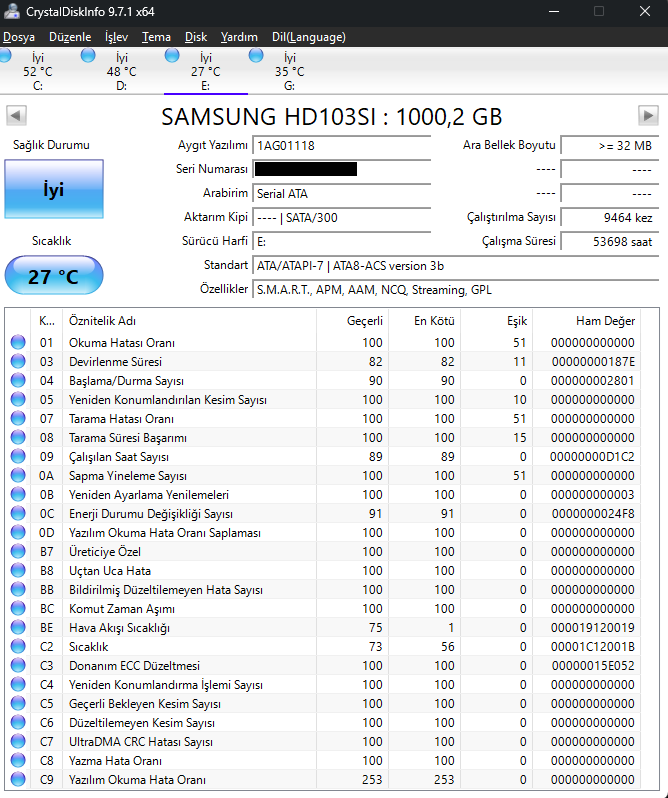Click the 27 °C temperature button
This screenshot has height=798, width=668.
pyautogui.click(x=54, y=275)
